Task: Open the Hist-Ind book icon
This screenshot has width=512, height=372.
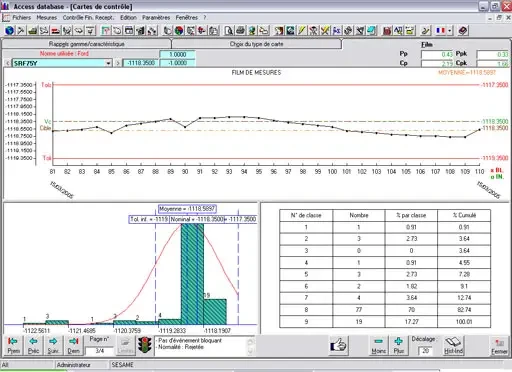Action: (453, 346)
